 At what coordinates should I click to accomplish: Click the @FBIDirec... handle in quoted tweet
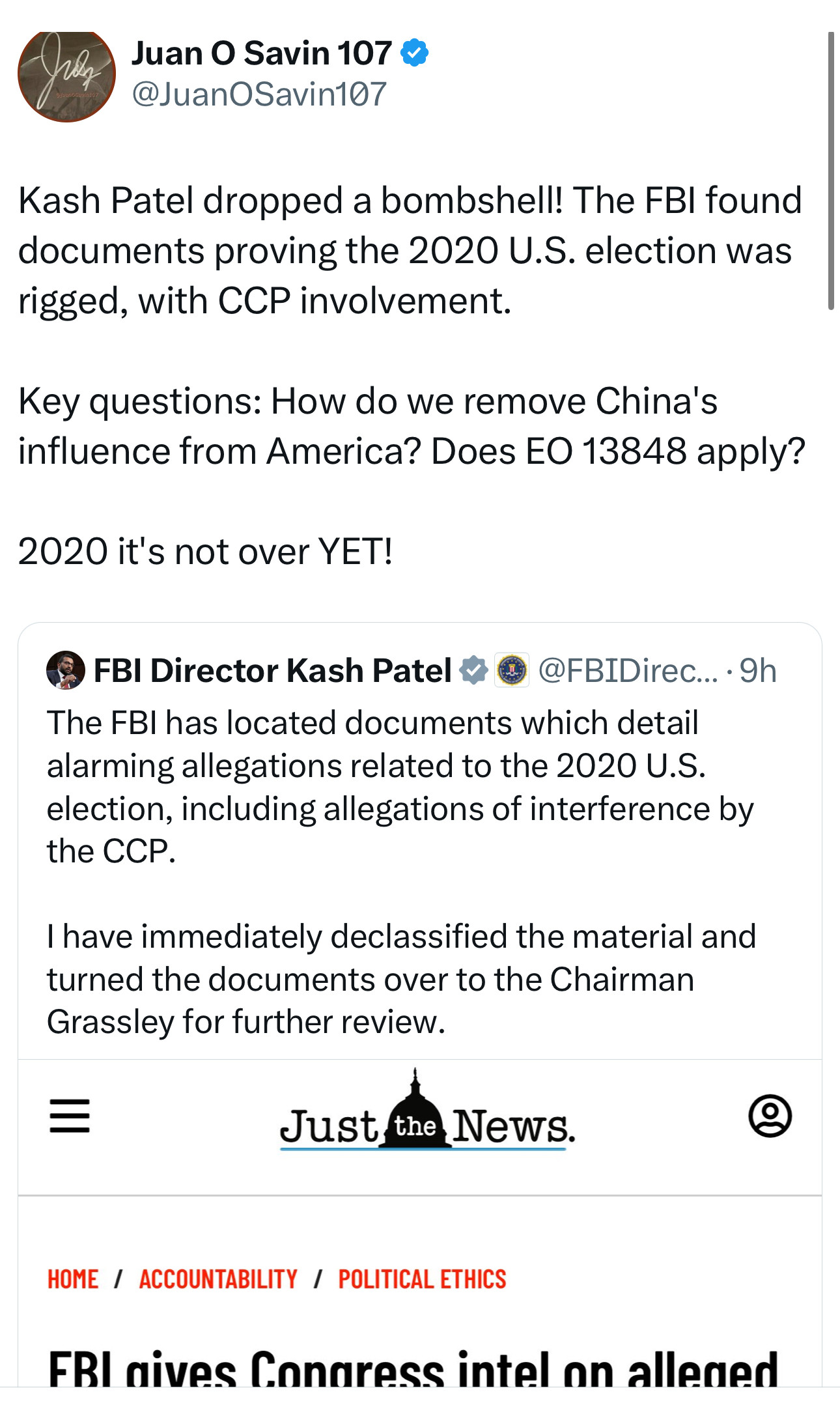coord(628,670)
